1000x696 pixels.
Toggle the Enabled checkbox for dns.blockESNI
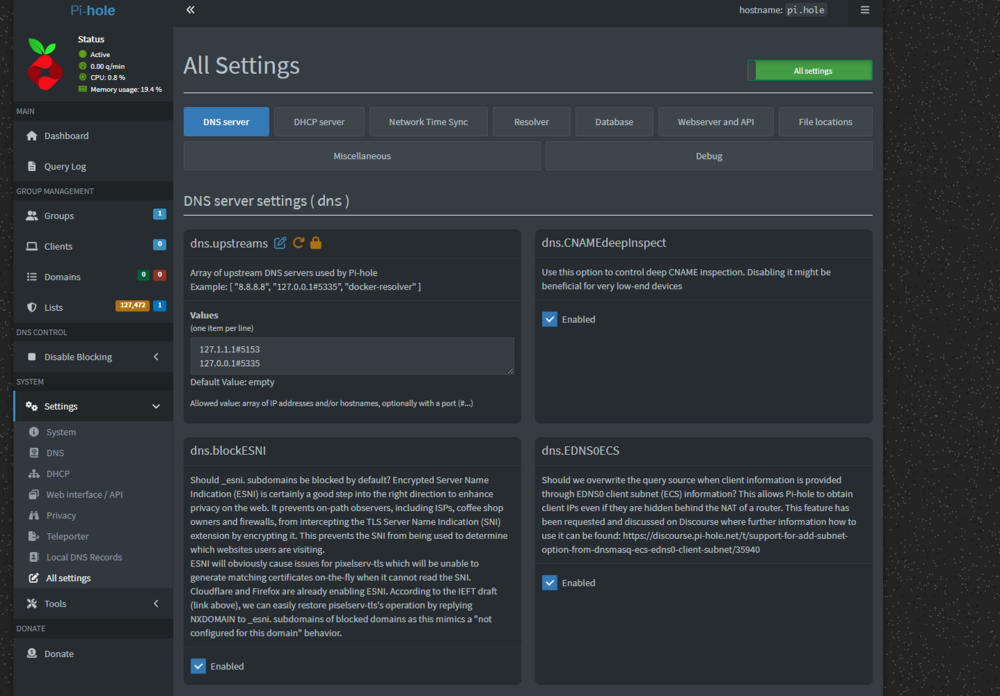(x=198, y=666)
